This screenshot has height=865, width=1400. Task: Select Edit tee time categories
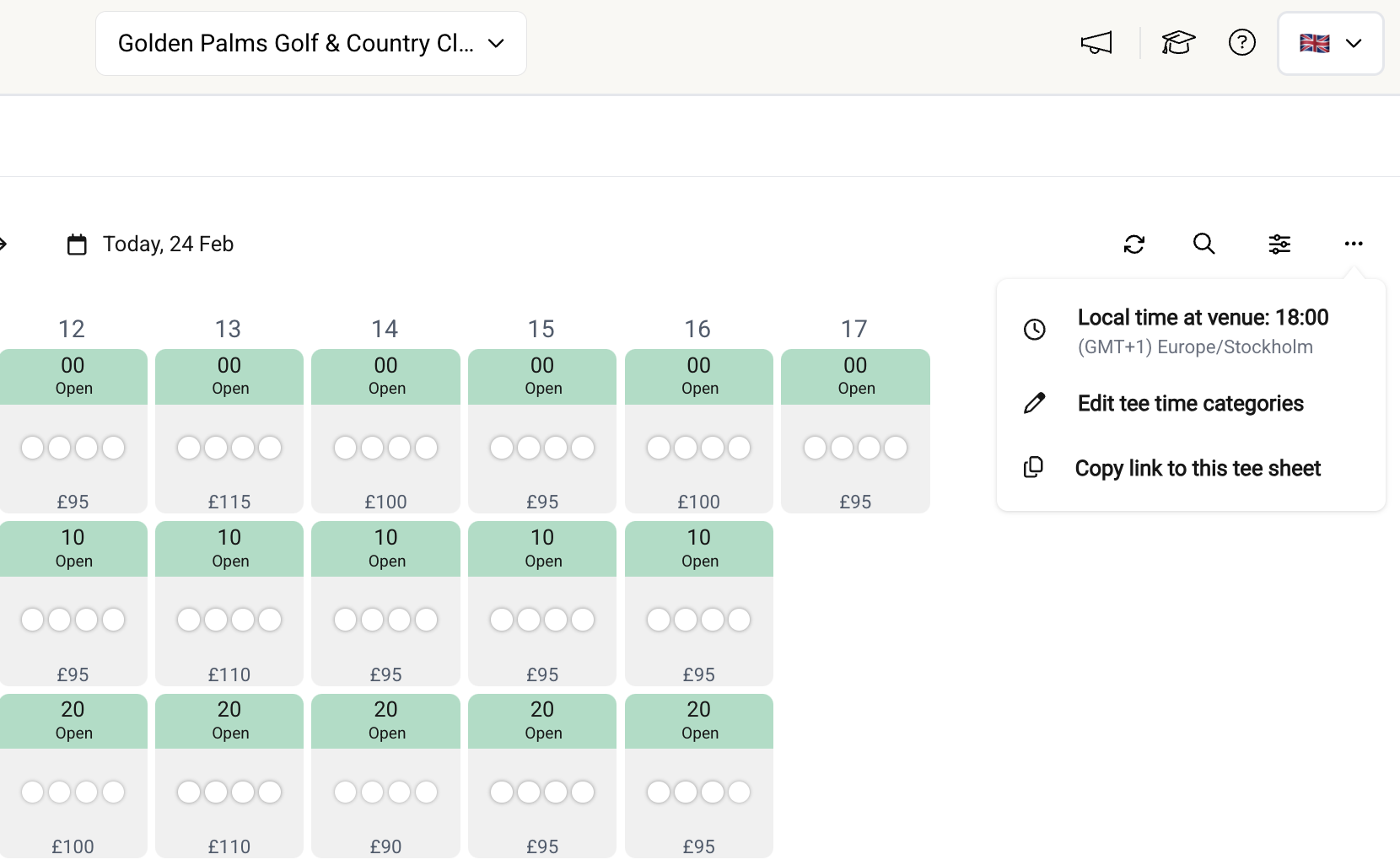pos(1189,403)
